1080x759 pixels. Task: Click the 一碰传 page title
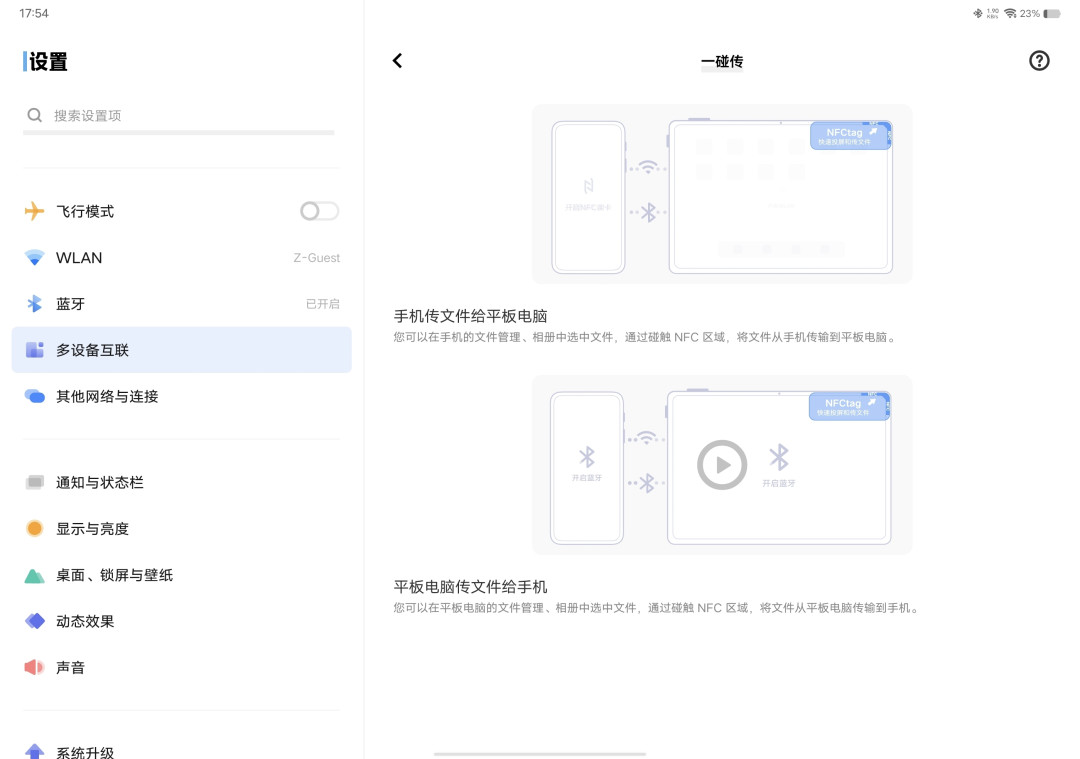(722, 61)
